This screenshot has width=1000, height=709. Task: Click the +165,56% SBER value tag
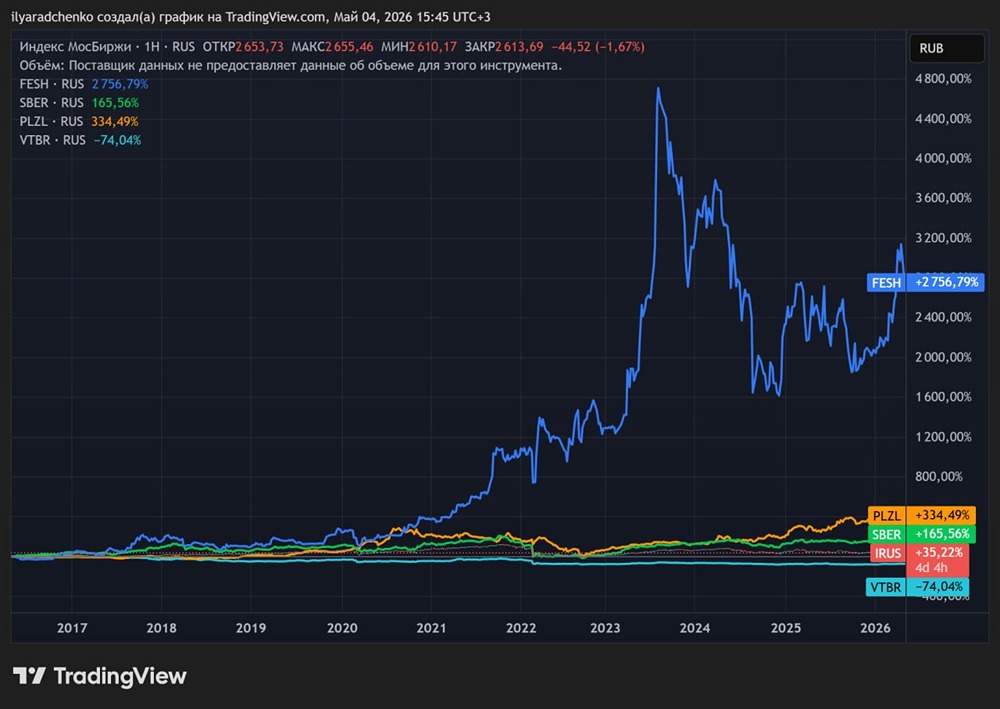(941, 534)
